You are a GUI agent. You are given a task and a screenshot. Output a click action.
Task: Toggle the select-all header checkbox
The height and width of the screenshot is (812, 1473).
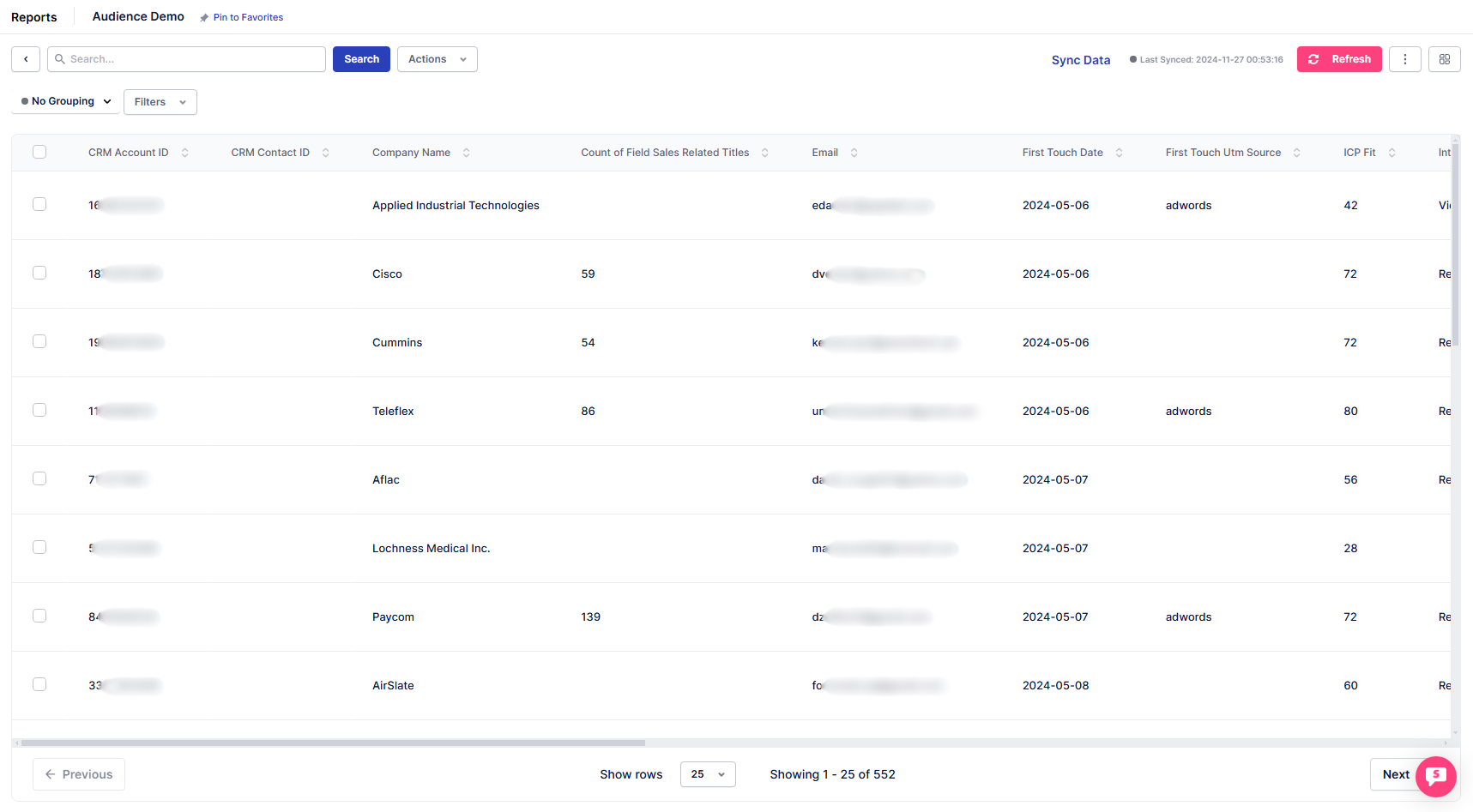(39, 152)
